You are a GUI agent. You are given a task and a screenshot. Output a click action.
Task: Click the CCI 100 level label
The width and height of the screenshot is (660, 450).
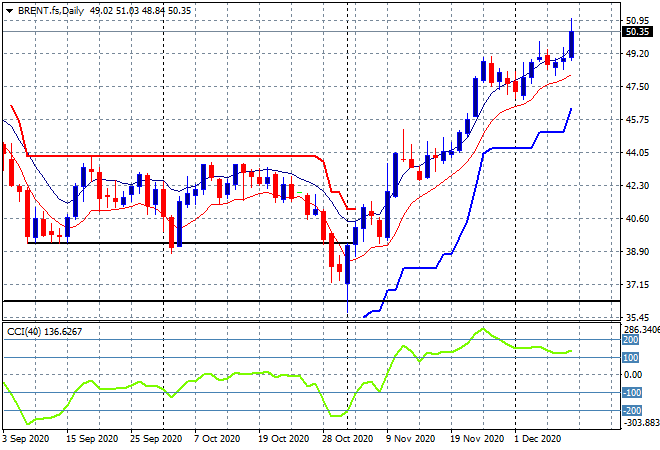631,358
